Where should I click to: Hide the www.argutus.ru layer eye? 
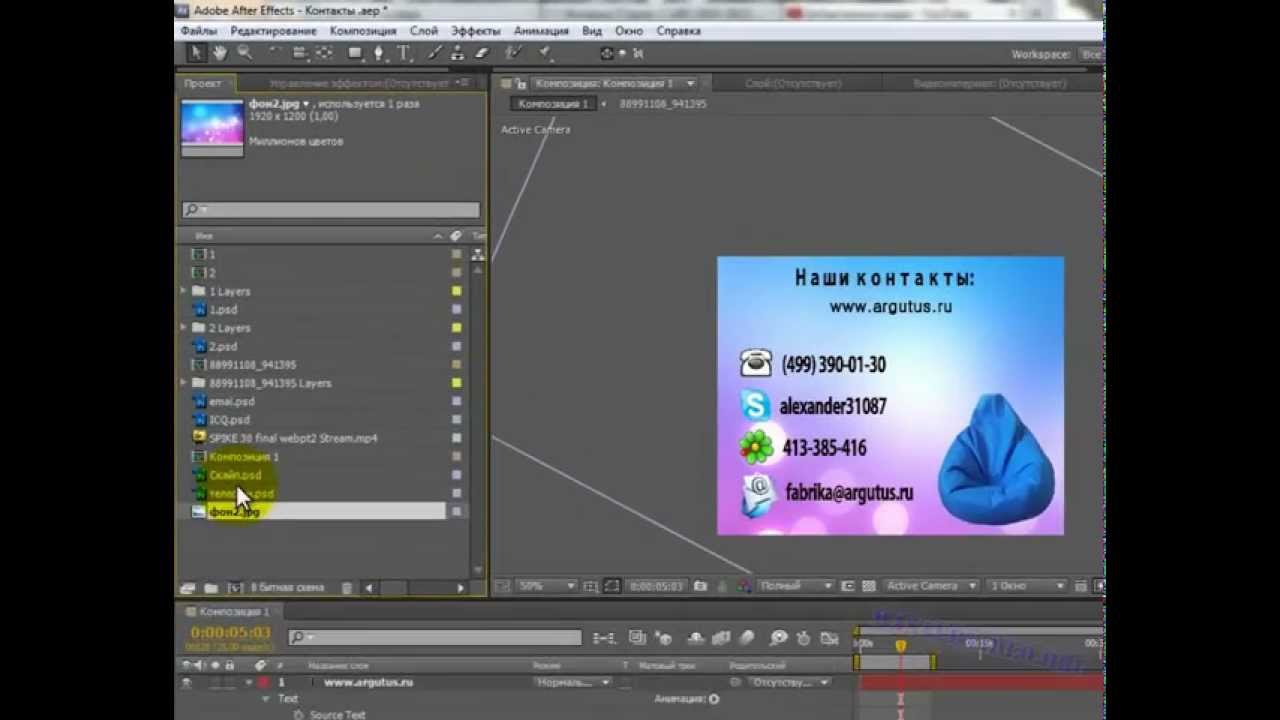pyautogui.click(x=186, y=682)
